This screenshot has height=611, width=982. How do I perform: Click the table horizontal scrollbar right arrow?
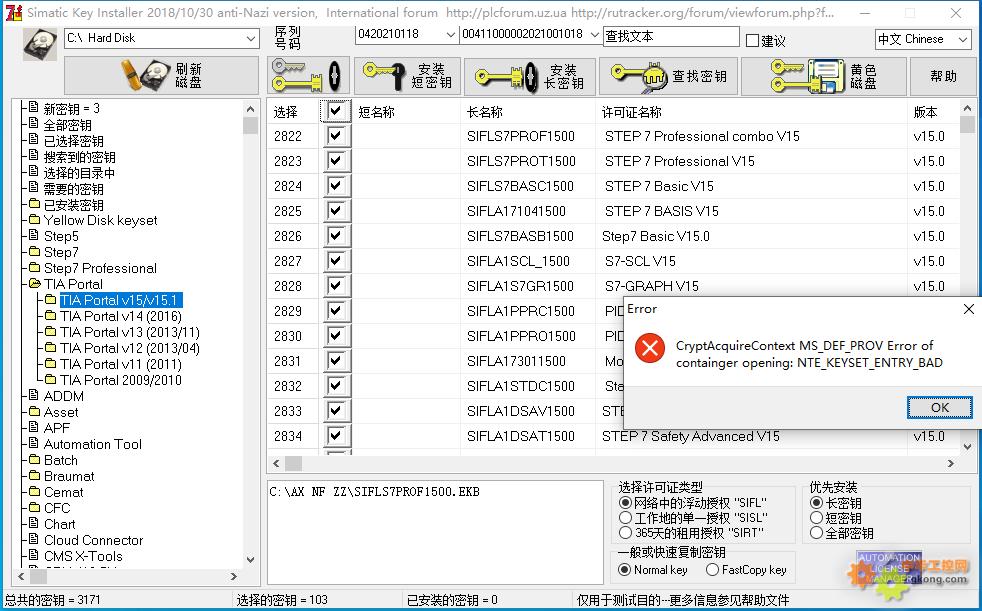click(951, 464)
